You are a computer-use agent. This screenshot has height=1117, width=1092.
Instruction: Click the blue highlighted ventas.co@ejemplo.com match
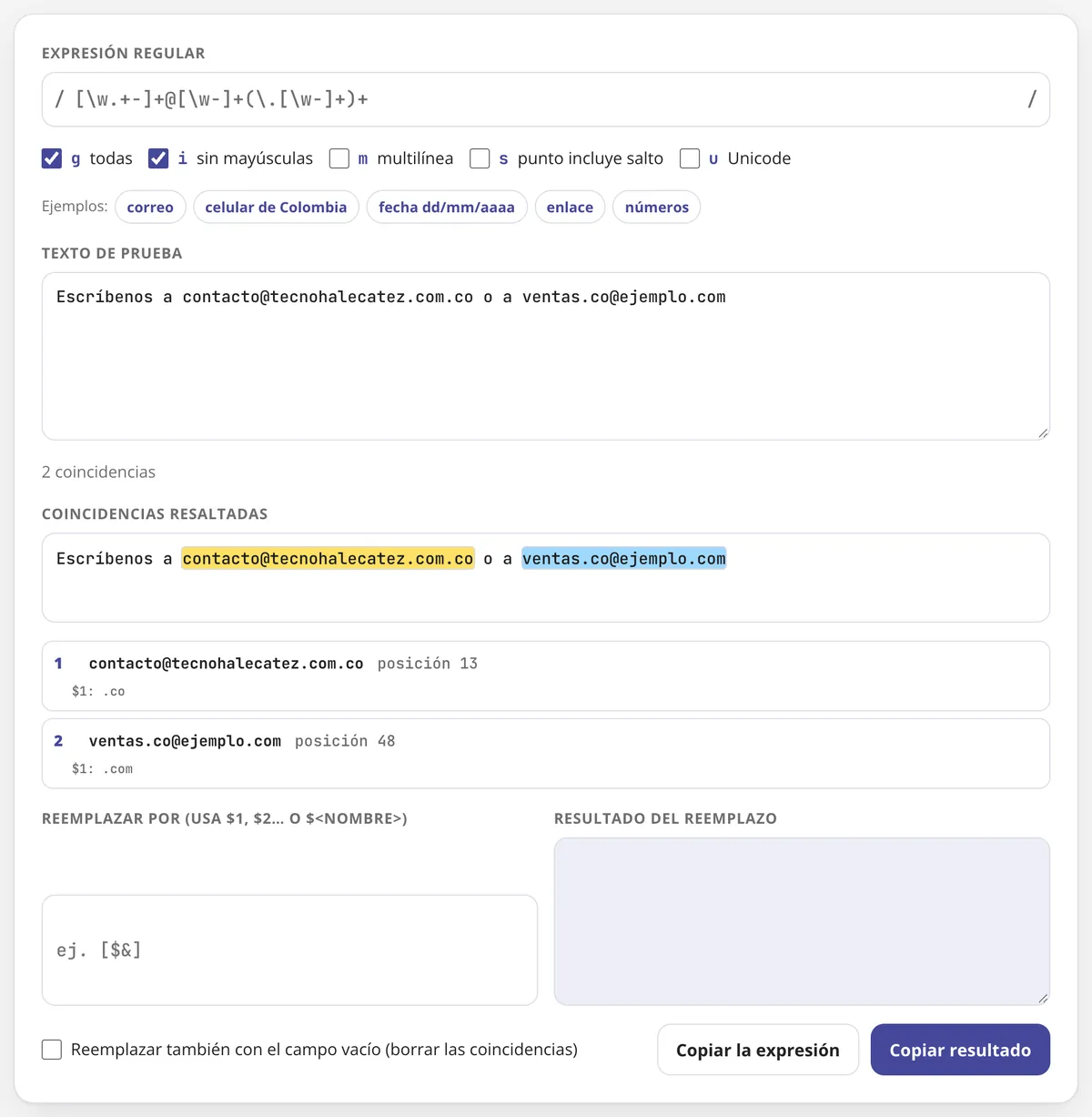point(624,558)
